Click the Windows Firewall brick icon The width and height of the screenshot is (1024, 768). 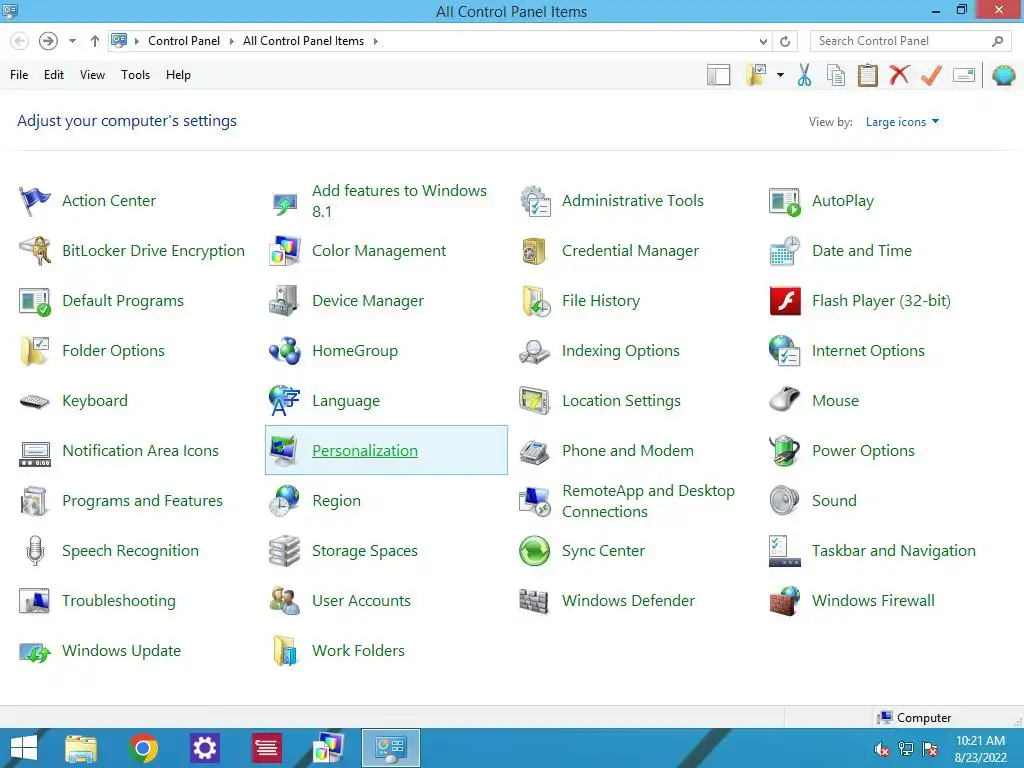[x=785, y=601]
